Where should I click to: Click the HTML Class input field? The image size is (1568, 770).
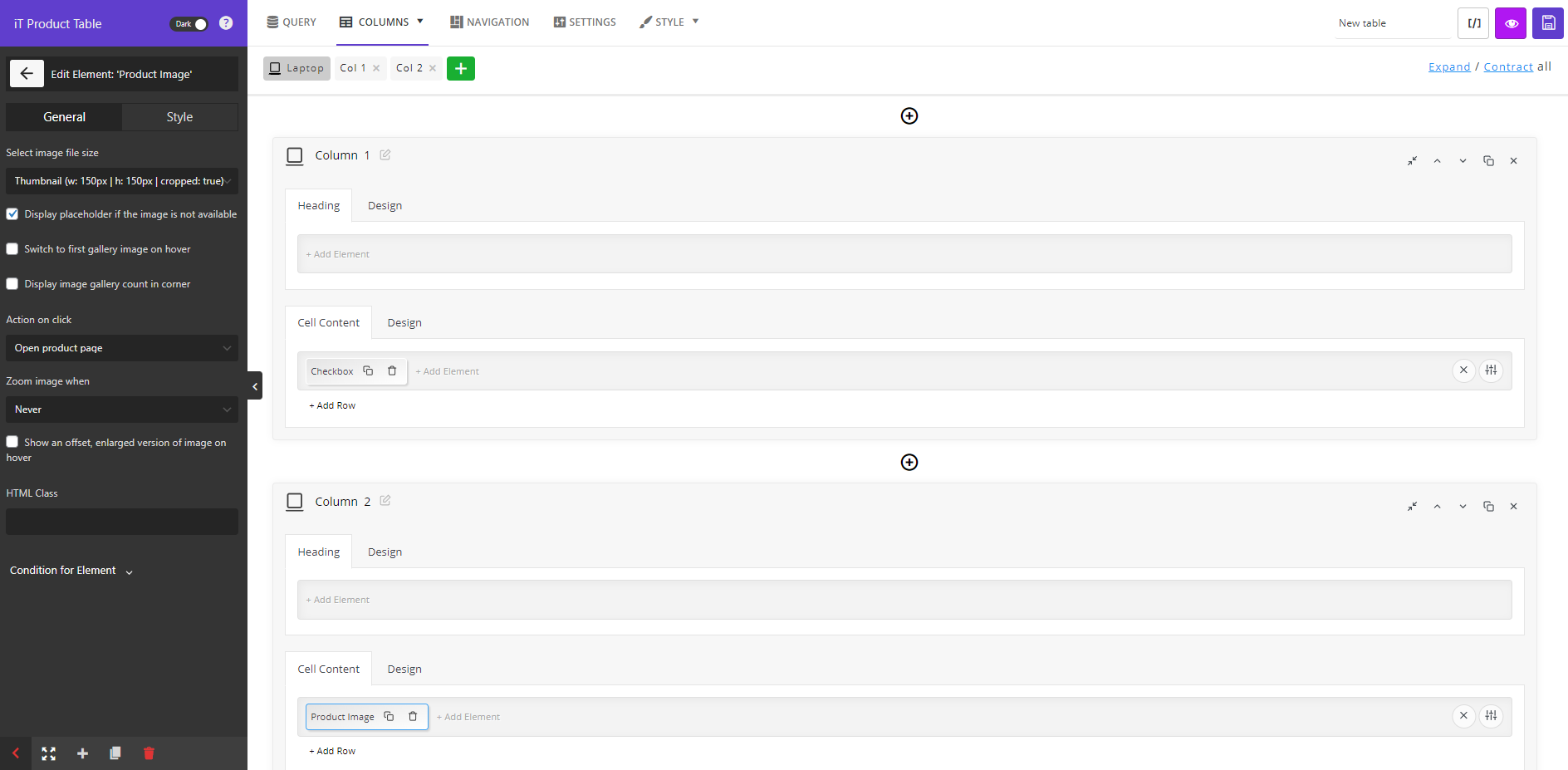click(122, 522)
